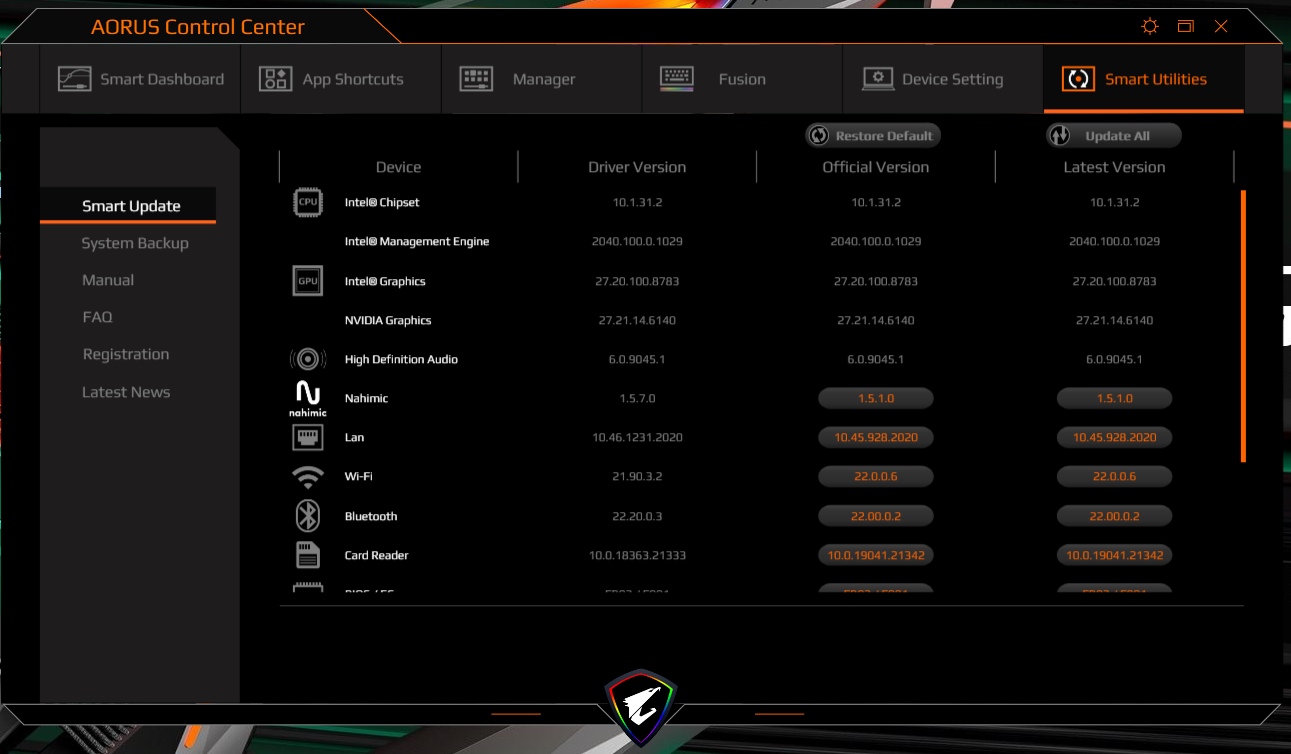
Task: Update Nahimic to latest version 1.5.1.0
Action: 1114,398
